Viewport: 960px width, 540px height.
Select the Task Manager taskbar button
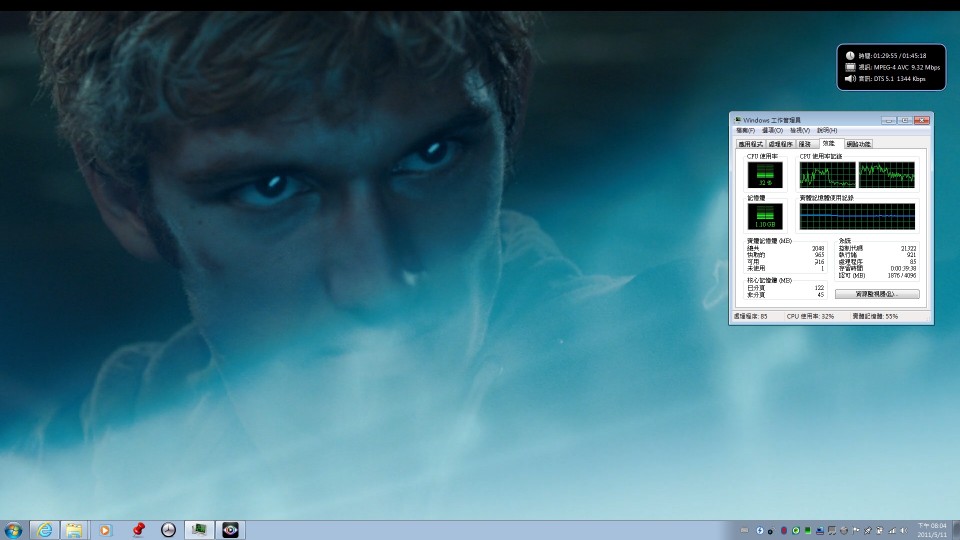pos(200,530)
